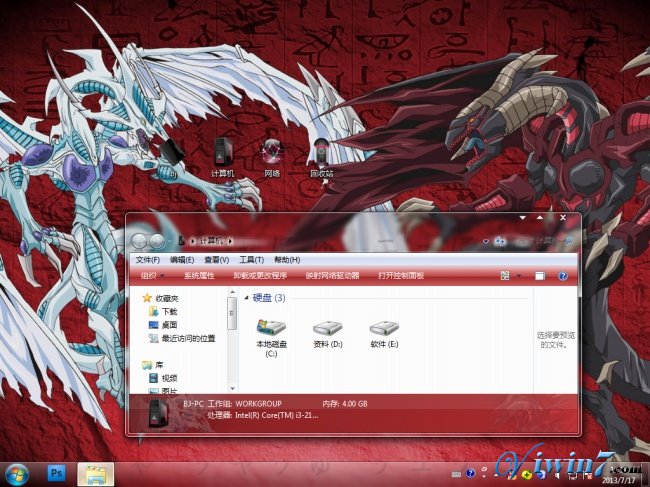Click Show desktop button at taskbar end
Viewport: 650px width, 487px height.
[646, 475]
